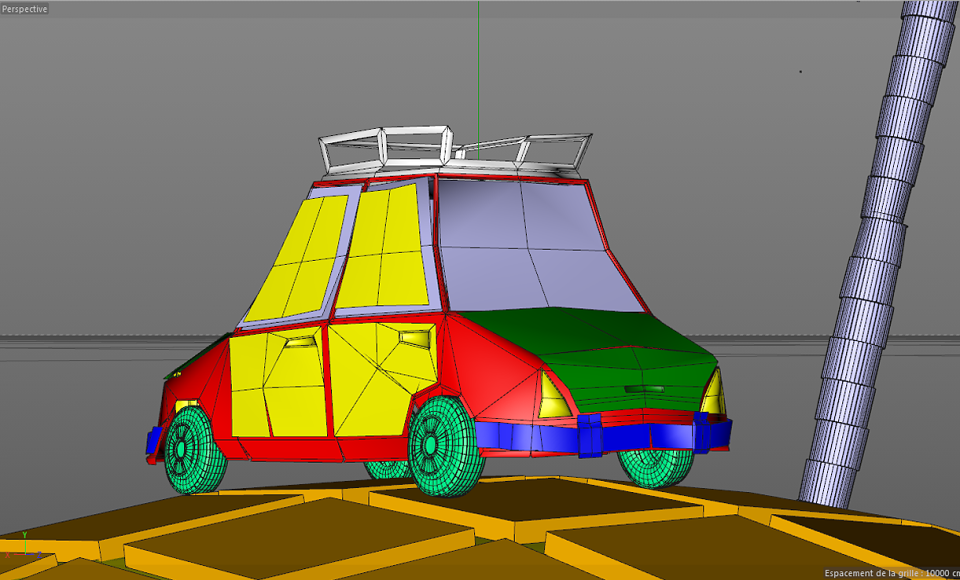Click the XYZ axis orientation gizmo
Viewport: 960px width, 580px height.
coord(23,546)
